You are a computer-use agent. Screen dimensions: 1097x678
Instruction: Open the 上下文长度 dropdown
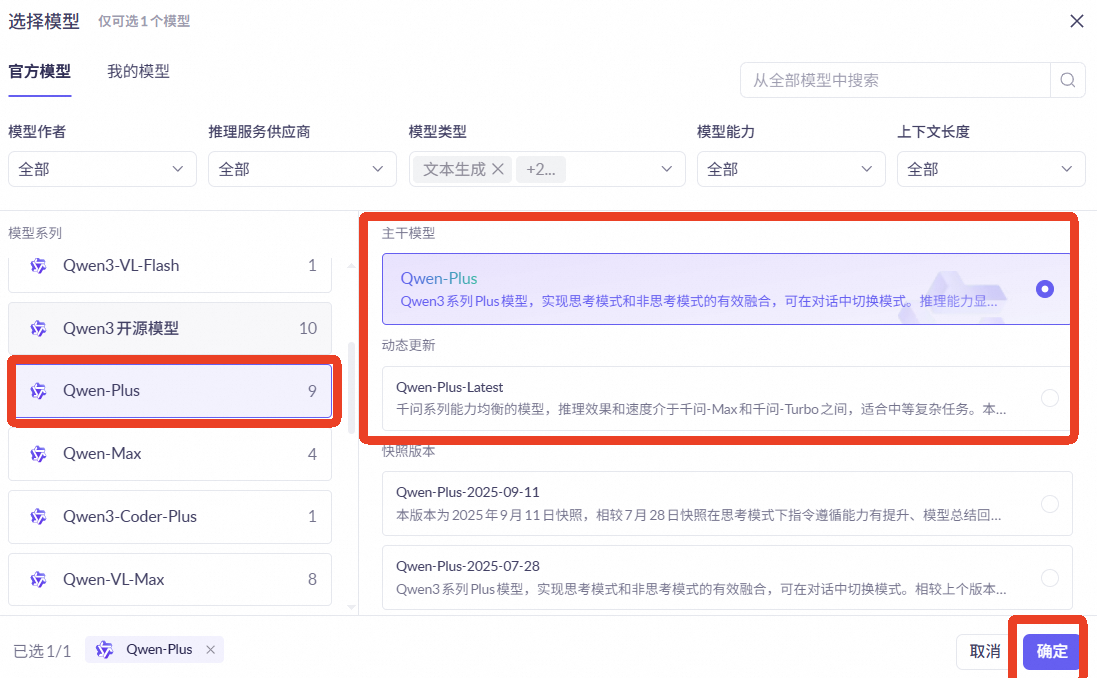[991, 169]
